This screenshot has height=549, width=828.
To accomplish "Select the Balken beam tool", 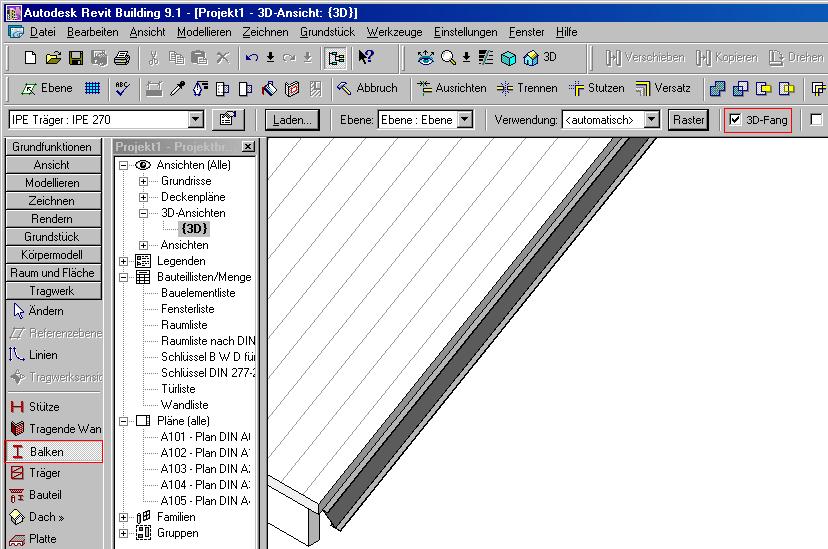I will click(x=54, y=452).
